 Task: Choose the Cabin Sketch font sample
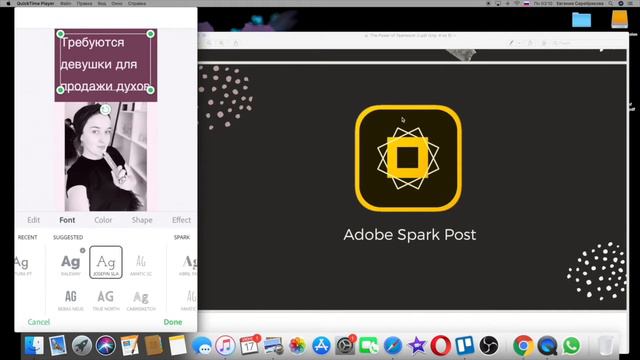pyautogui.click(x=141, y=299)
